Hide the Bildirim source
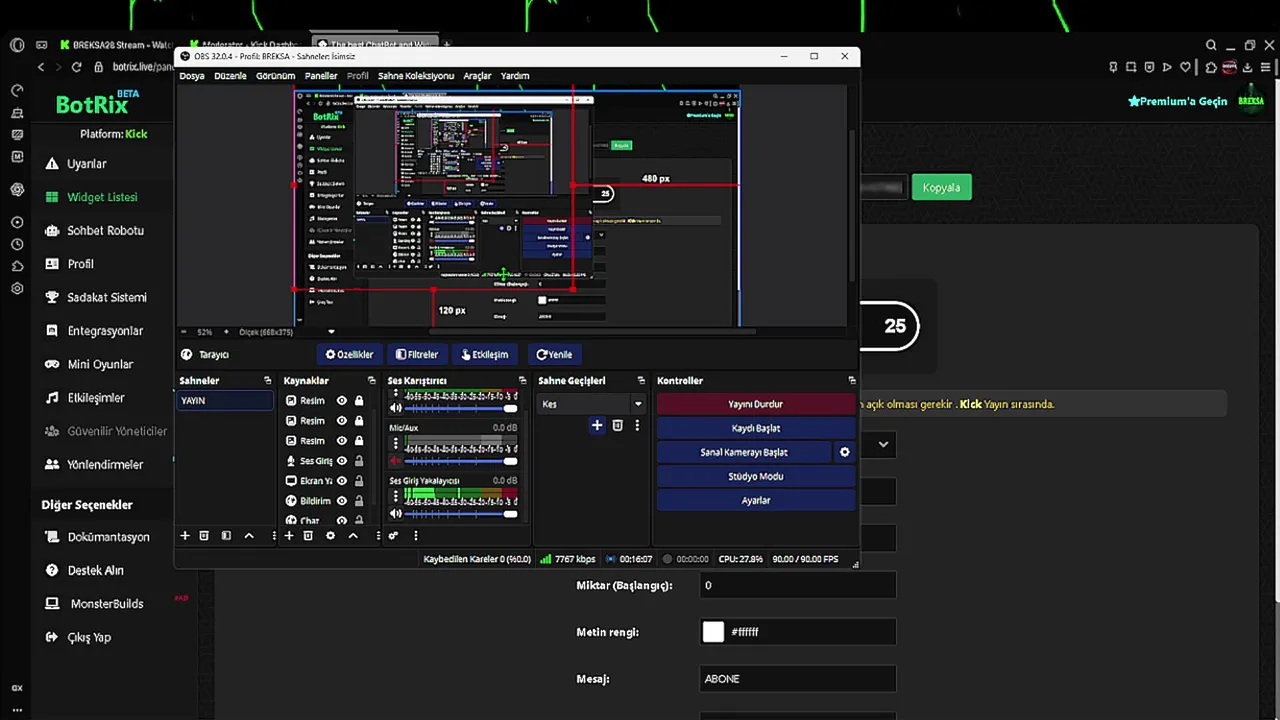1280x720 pixels. click(x=342, y=501)
